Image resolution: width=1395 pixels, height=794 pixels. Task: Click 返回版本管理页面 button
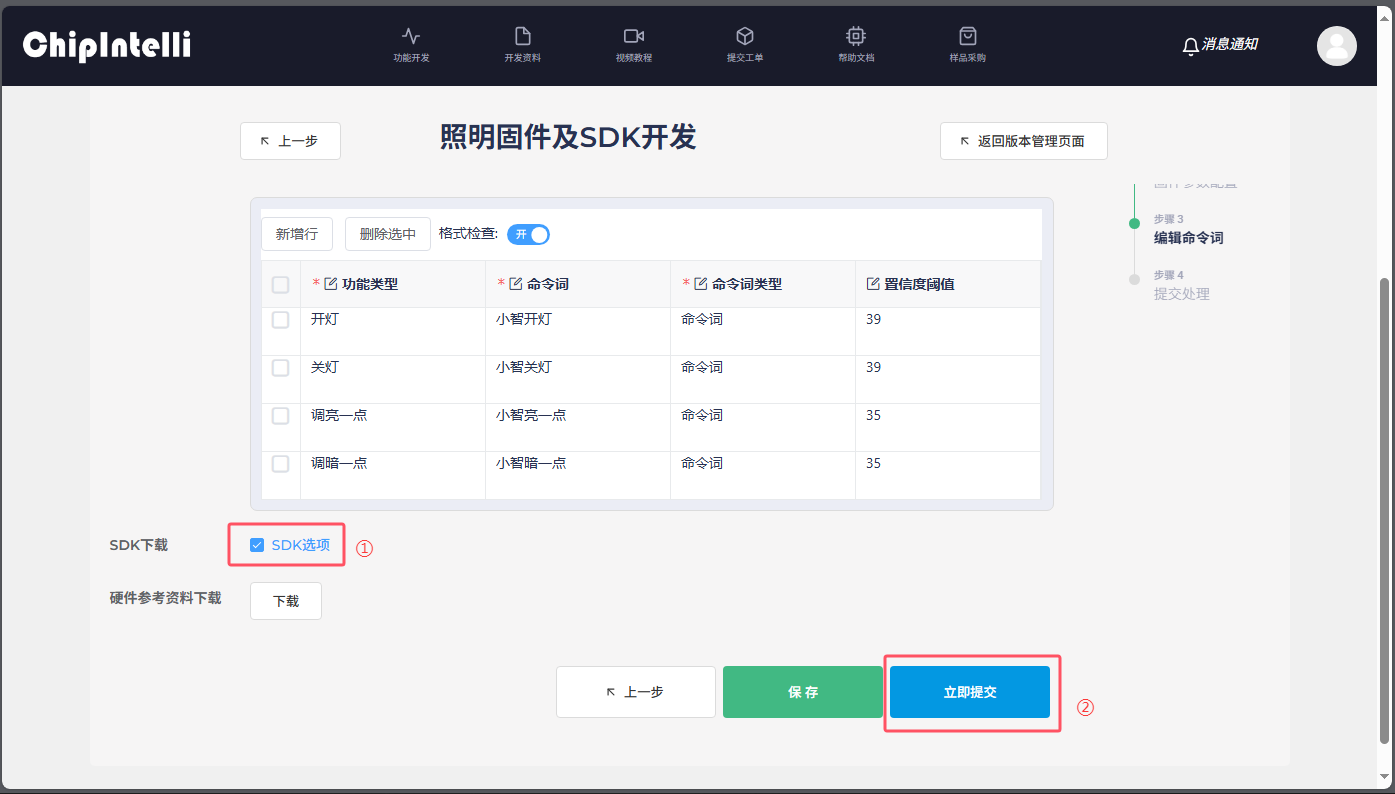(1024, 141)
